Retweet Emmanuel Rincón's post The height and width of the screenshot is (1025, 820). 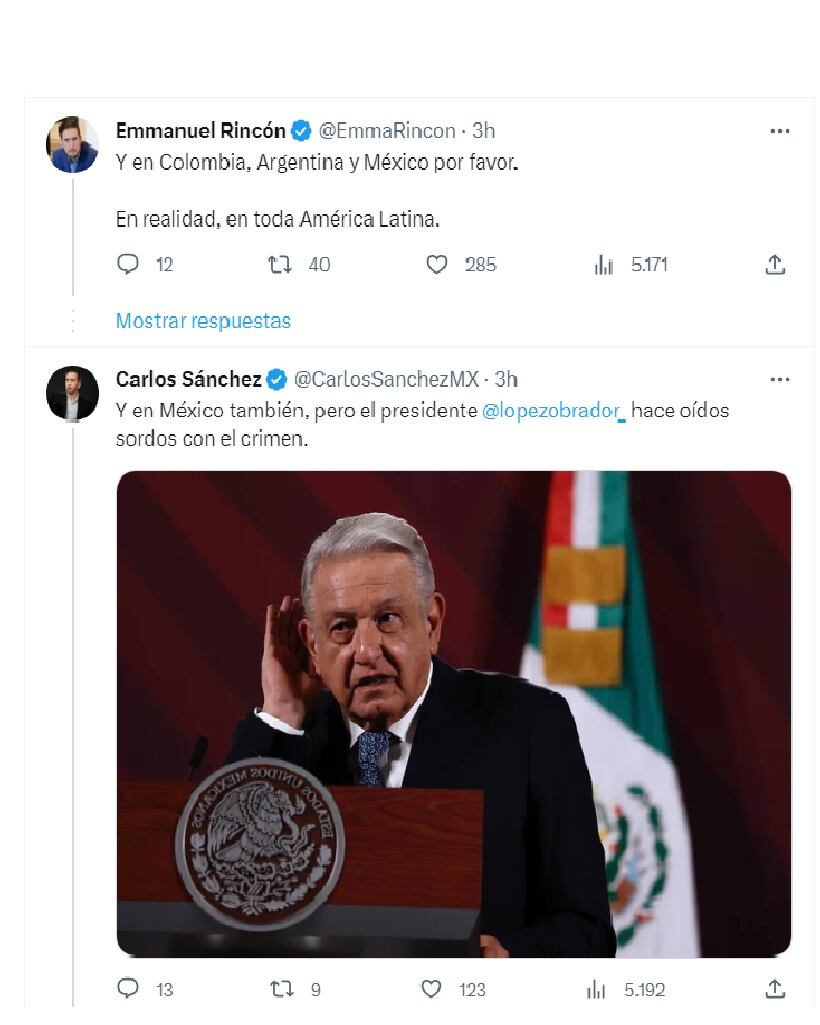(x=281, y=264)
